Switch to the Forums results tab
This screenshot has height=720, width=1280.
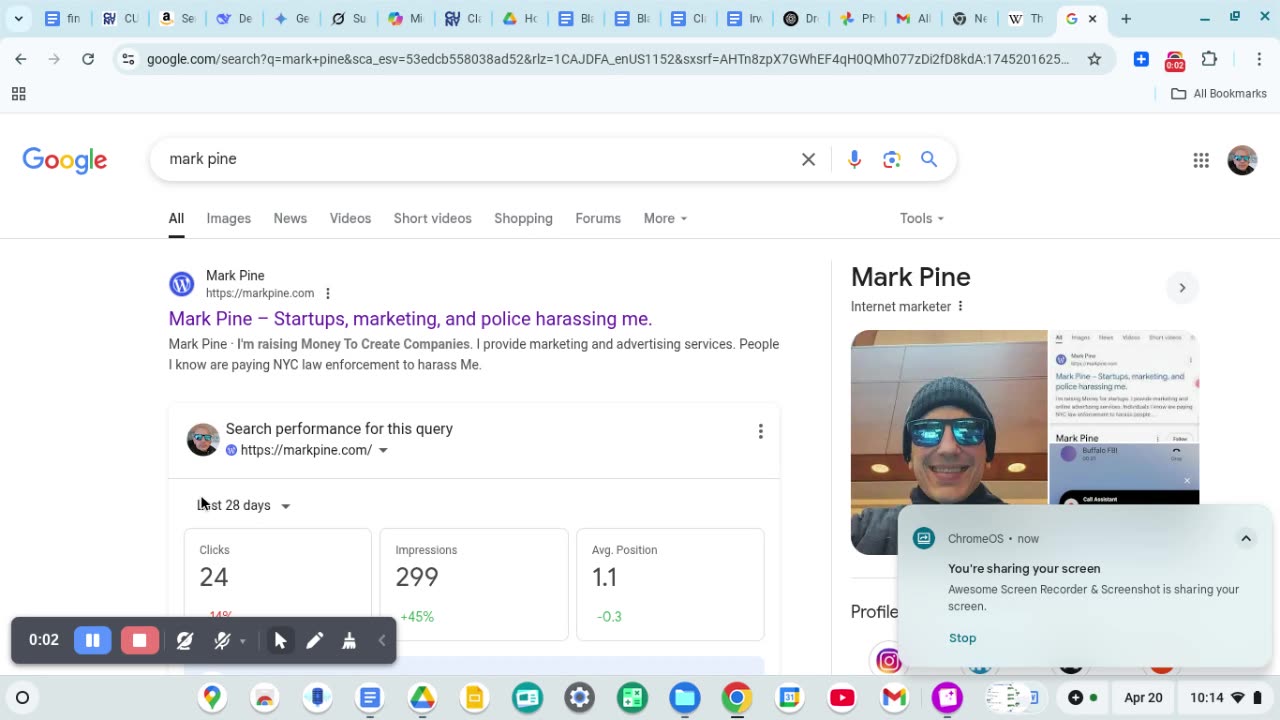pos(598,218)
